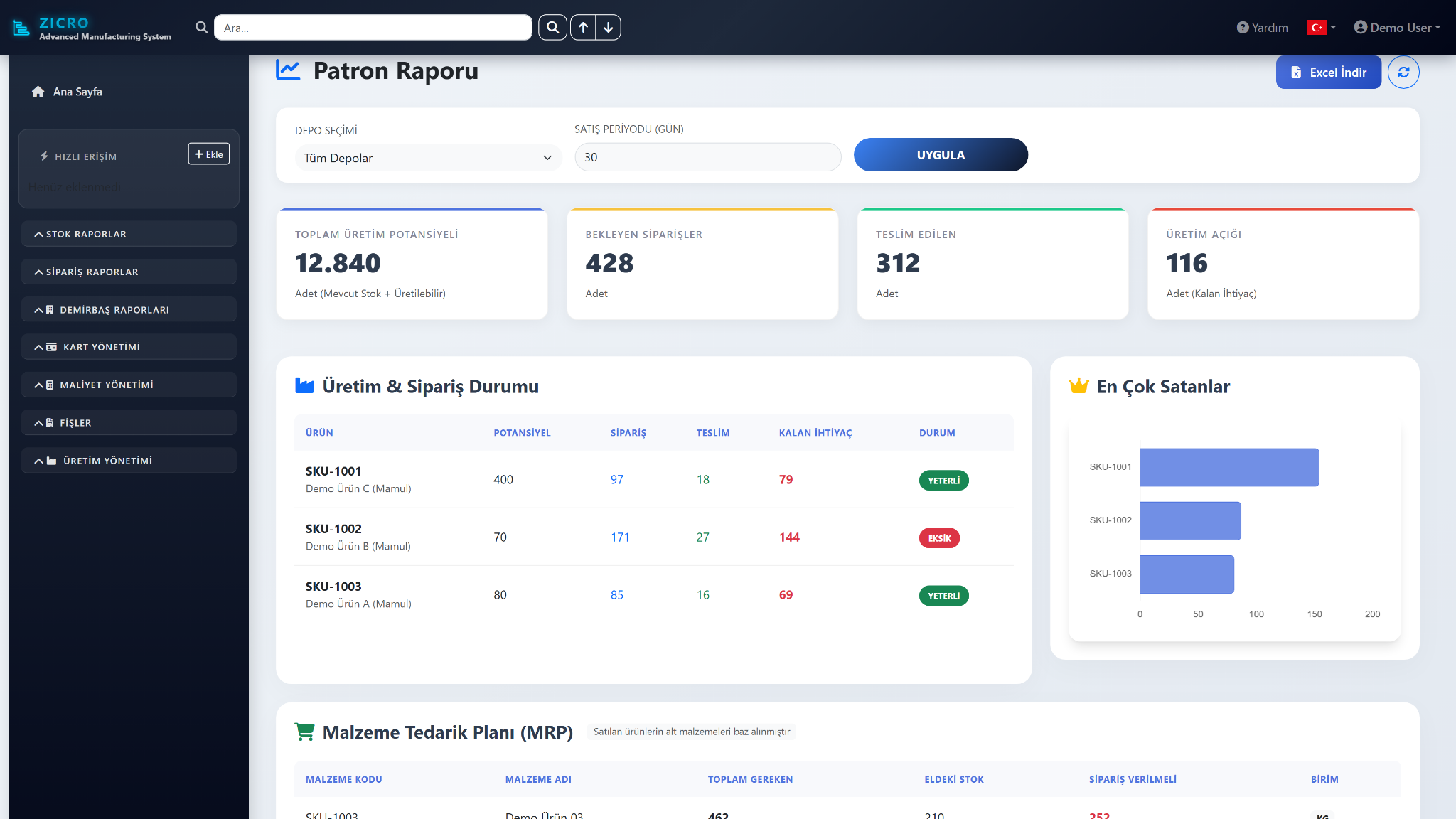Click the Patron Raporu chart icon
The height and width of the screenshot is (819, 1456).
288,70
